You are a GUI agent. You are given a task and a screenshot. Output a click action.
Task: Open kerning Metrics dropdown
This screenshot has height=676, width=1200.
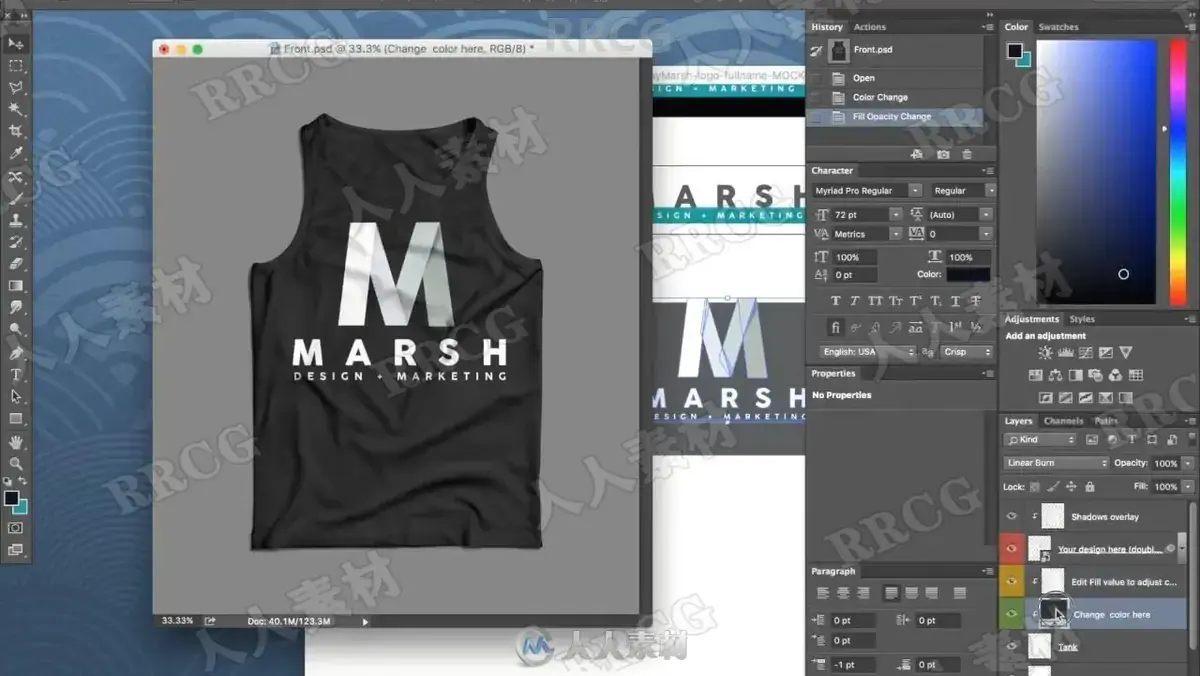[x=896, y=234]
